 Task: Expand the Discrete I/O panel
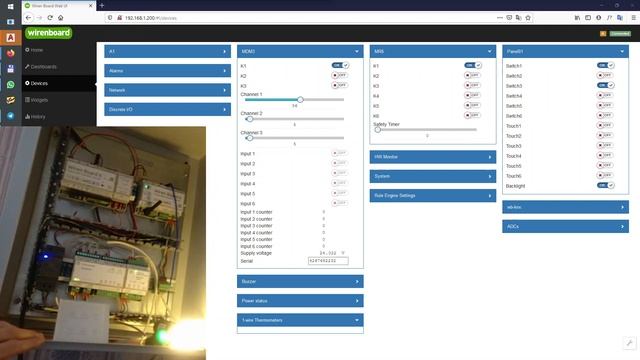pos(167,109)
